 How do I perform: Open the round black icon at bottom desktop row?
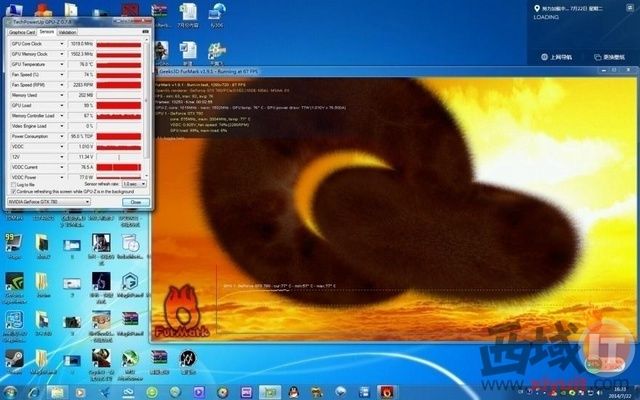pyautogui.click(x=187, y=358)
